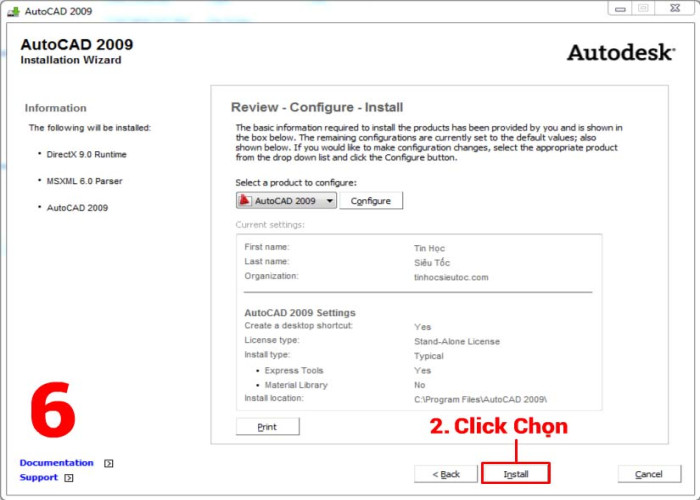Click the arrow icon next to Documentation
The height and width of the screenshot is (500, 700).
point(108,463)
